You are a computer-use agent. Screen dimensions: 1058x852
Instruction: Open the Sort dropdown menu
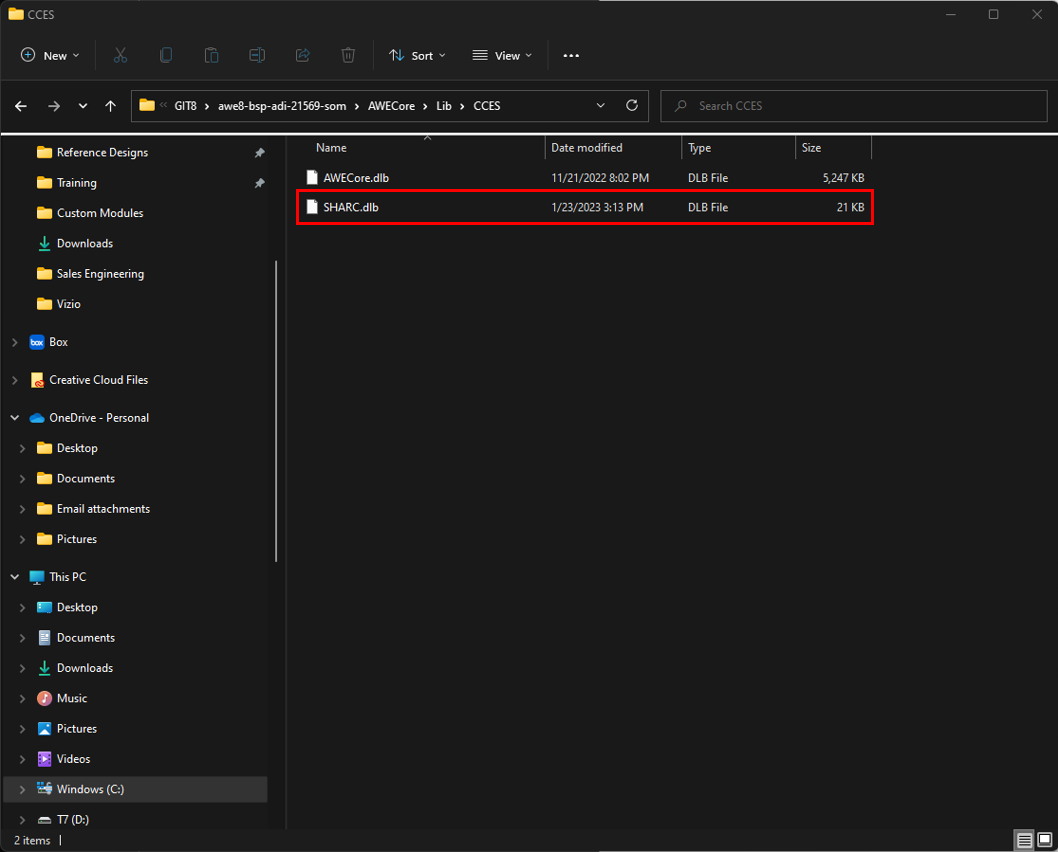coord(417,56)
